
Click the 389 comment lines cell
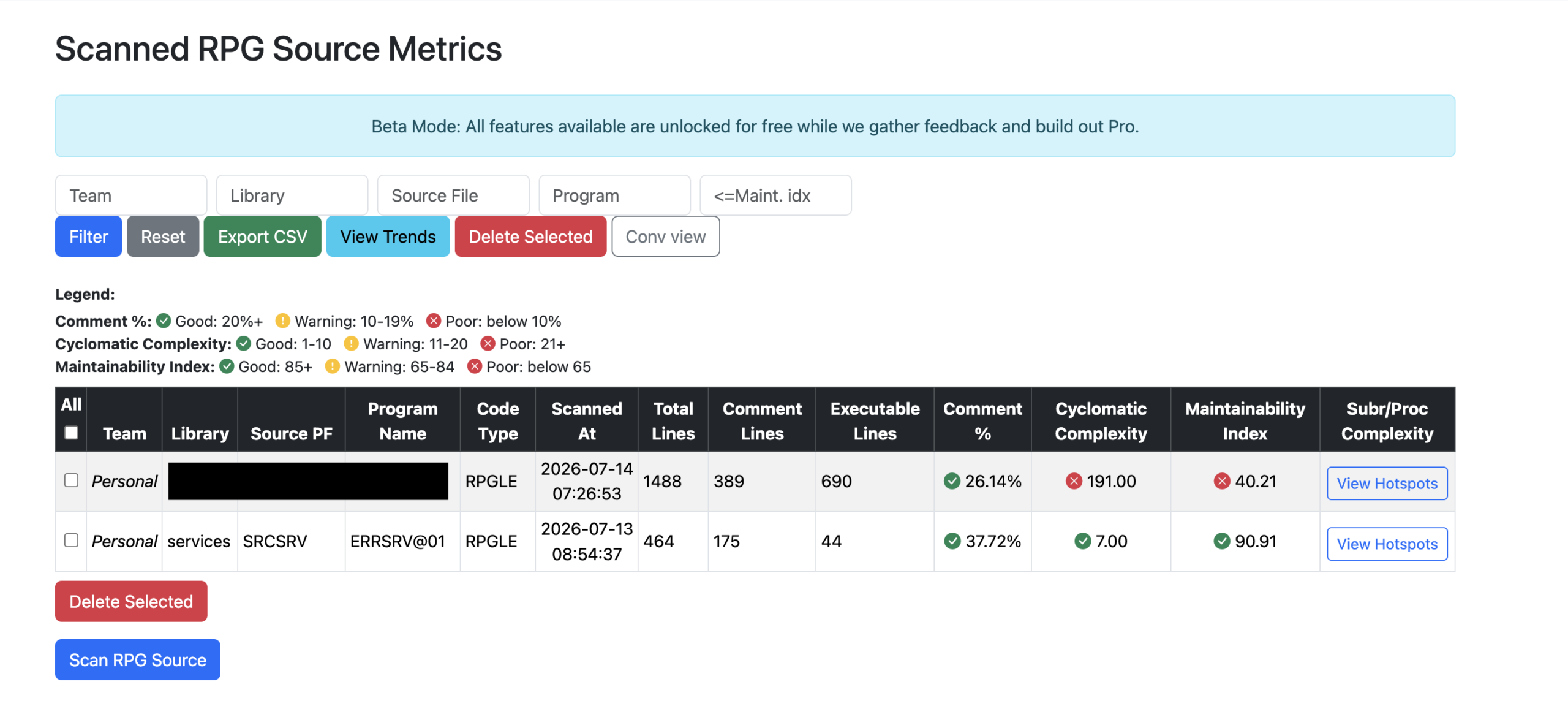pyautogui.click(x=762, y=481)
